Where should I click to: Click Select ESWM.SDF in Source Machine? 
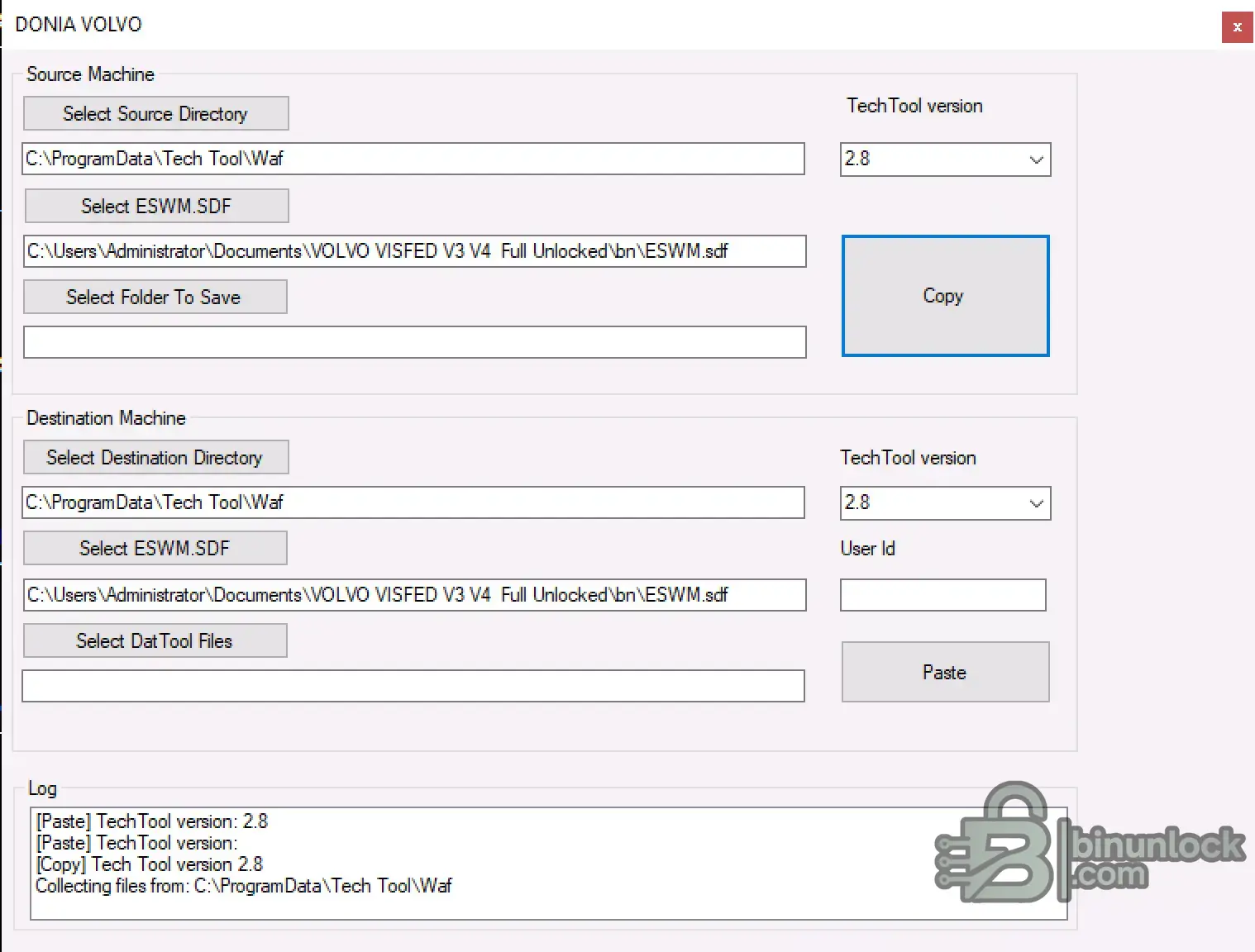click(156, 206)
